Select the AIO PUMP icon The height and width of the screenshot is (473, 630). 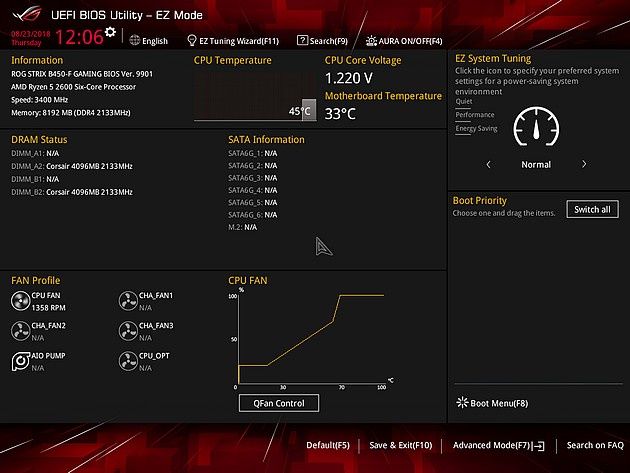tap(20, 361)
